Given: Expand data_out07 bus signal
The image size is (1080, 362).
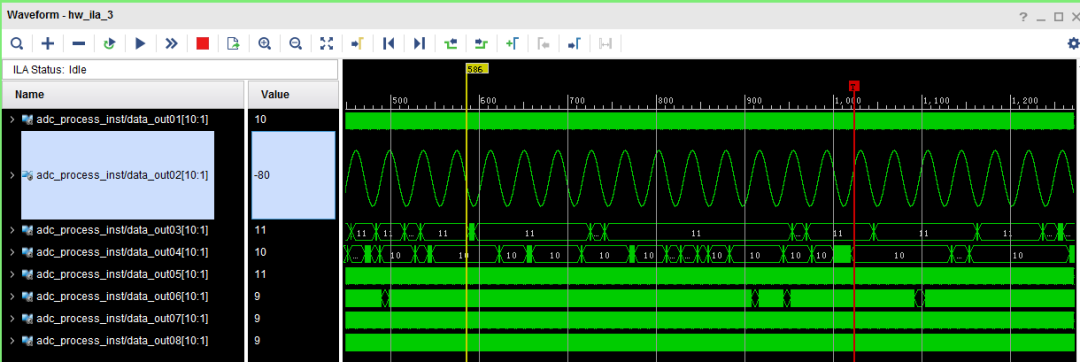Looking at the screenshot, I should click(11, 319).
